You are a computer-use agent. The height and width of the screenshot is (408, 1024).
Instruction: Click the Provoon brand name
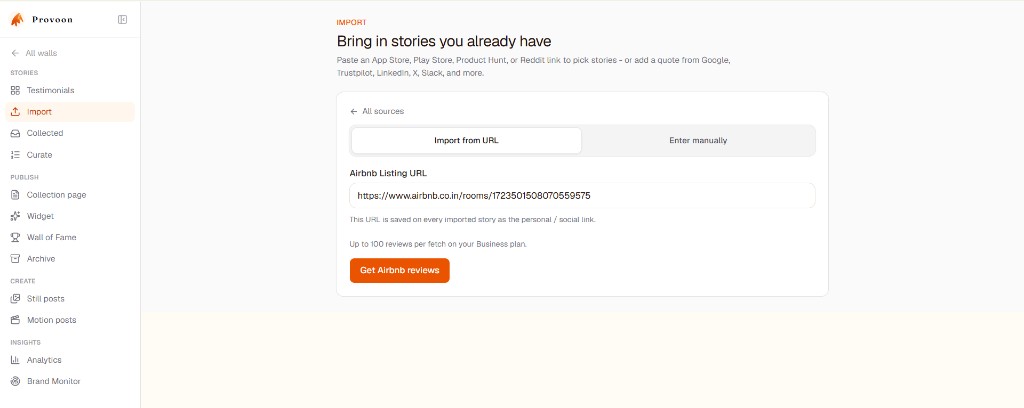52,20
